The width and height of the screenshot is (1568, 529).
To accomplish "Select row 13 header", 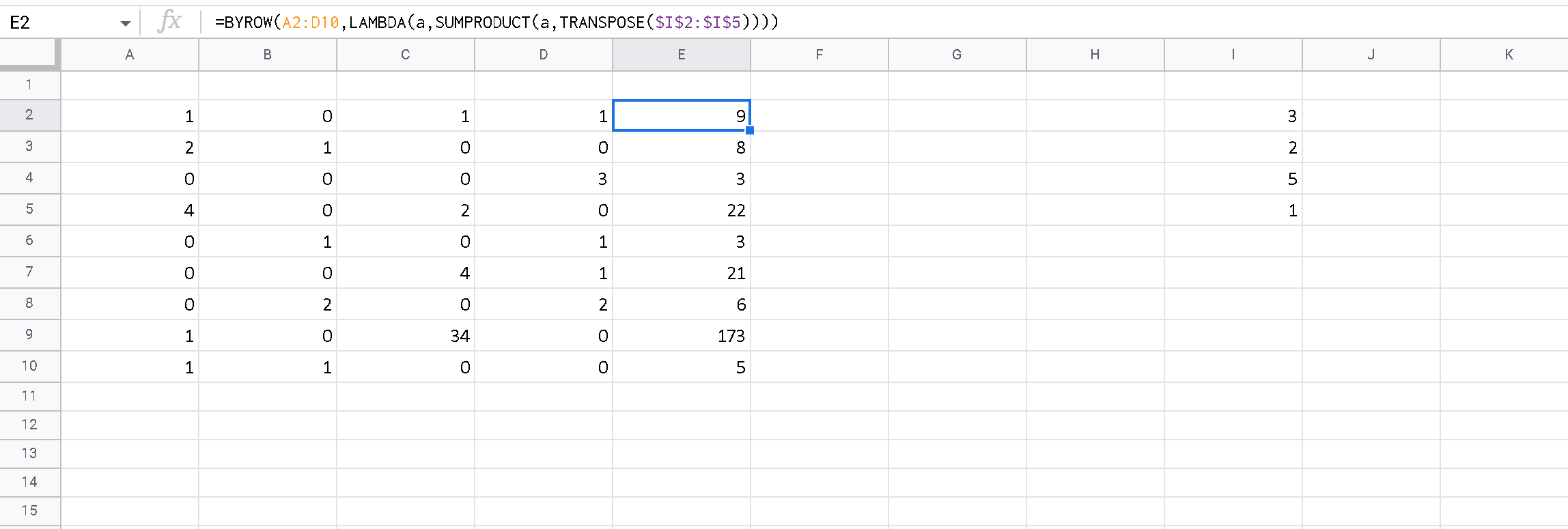I will pyautogui.click(x=30, y=454).
